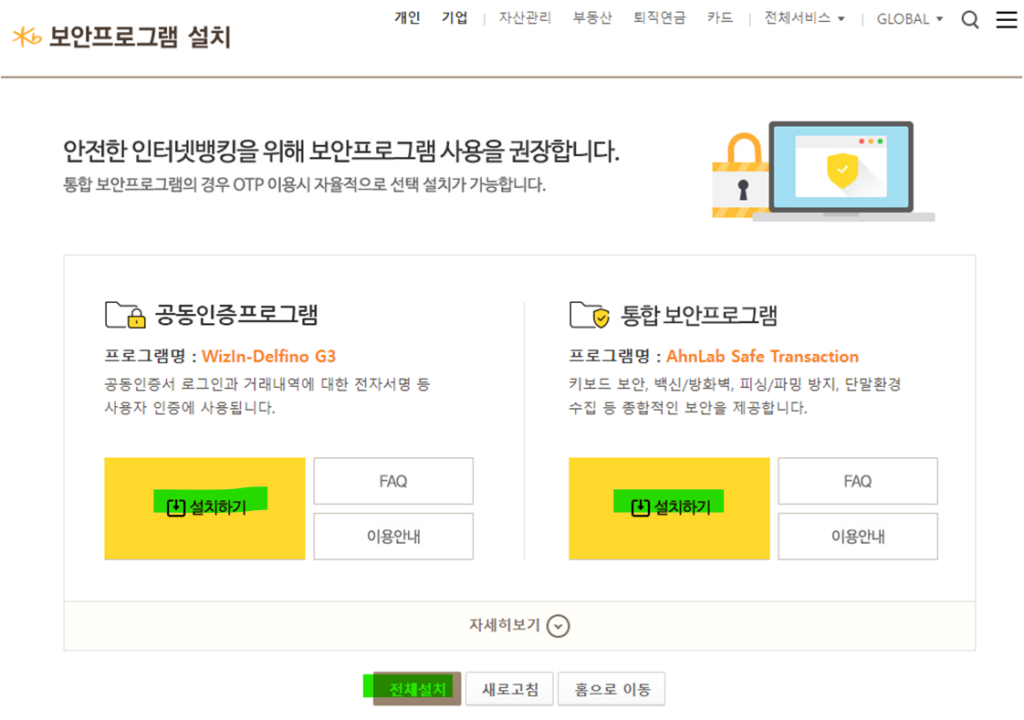Open the hamburger menu icon
This screenshot has height=720, width=1024.
coord(1006,20)
